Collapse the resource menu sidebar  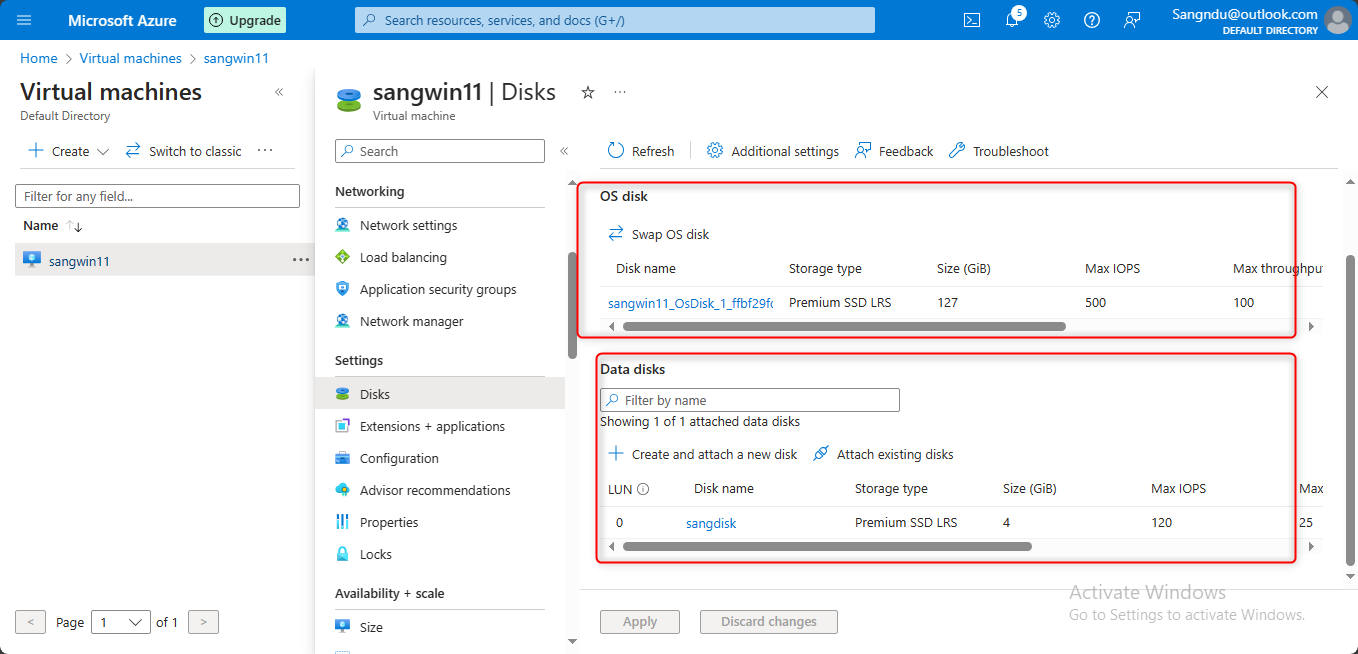click(x=564, y=151)
